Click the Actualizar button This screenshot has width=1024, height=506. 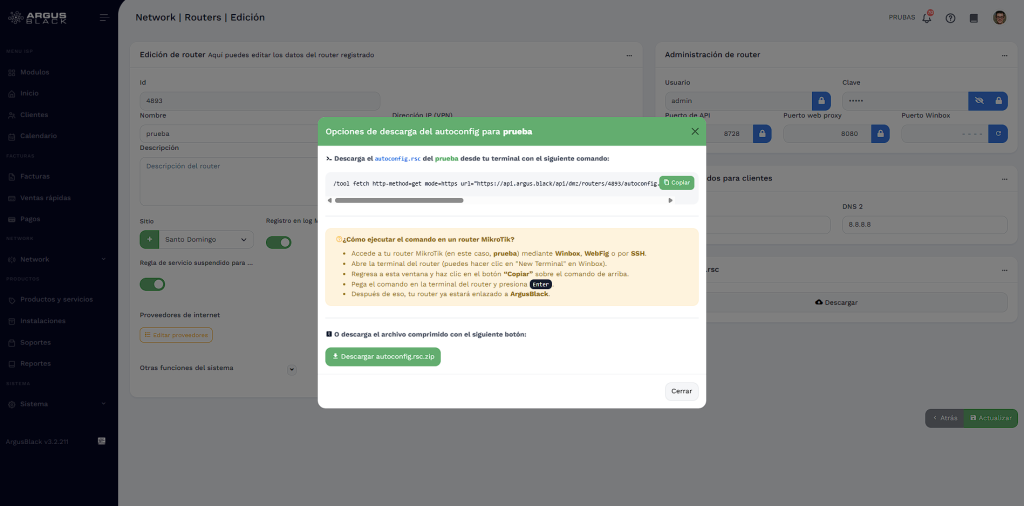click(x=991, y=418)
